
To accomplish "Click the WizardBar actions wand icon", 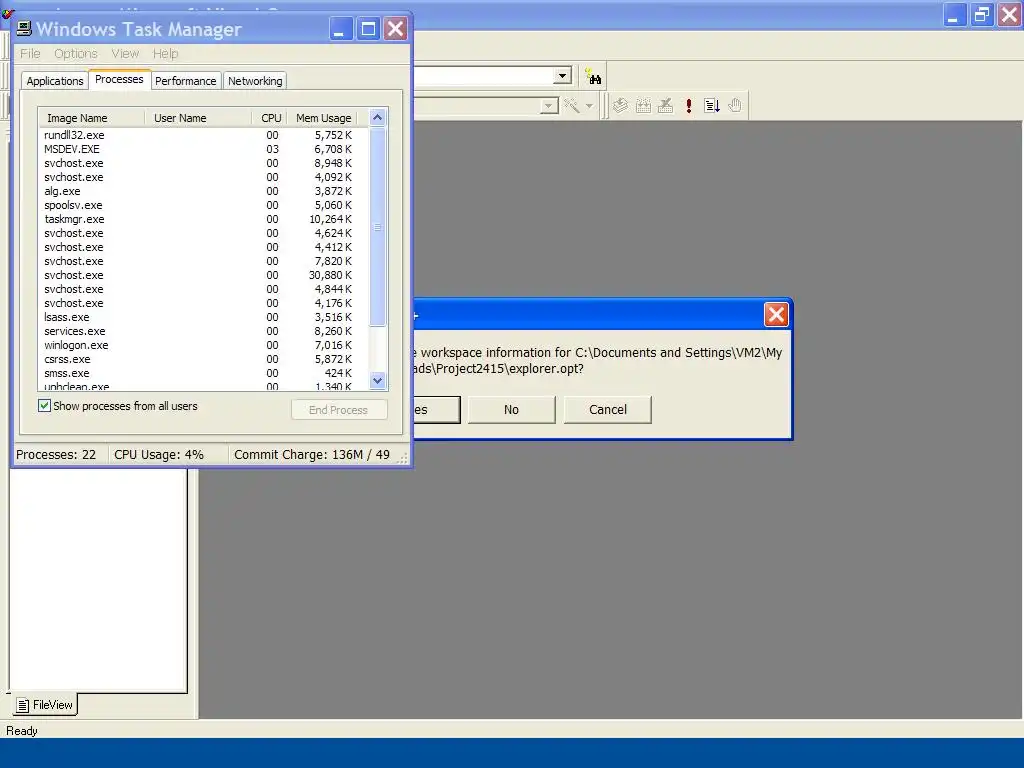I will [x=571, y=105].
